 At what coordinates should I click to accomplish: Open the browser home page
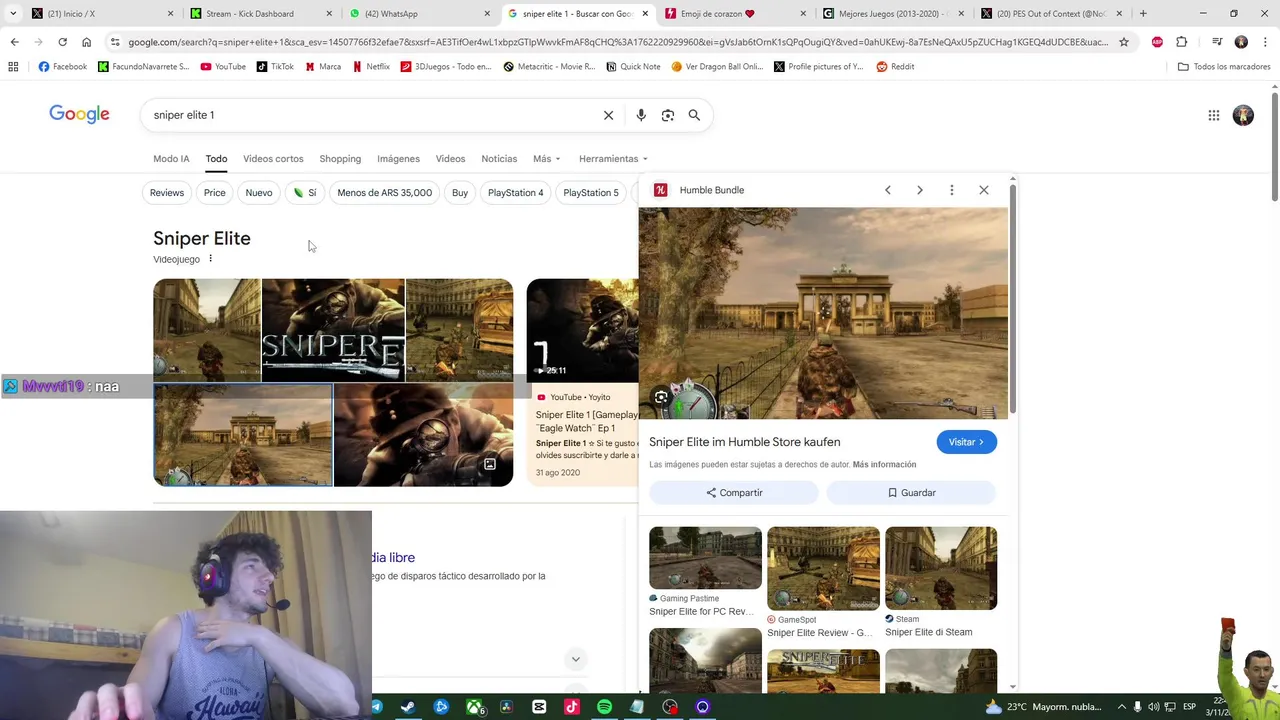86,42
